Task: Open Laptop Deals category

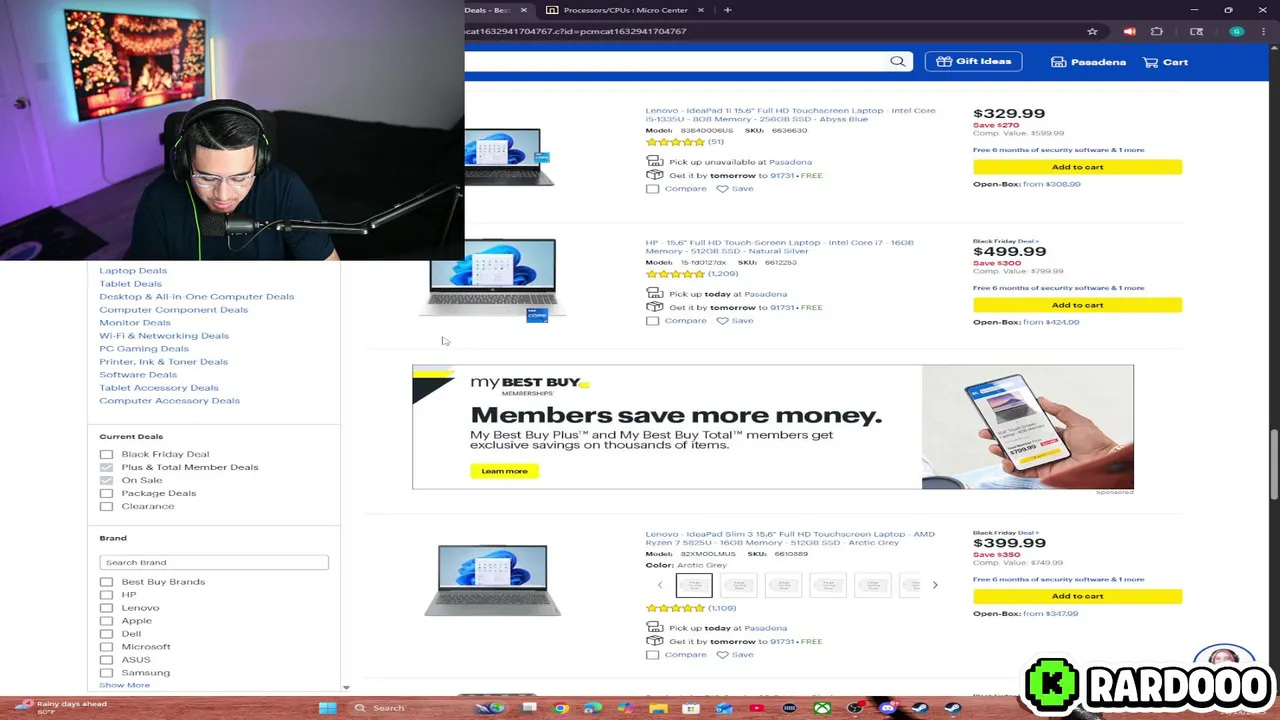Action: click(x=133, y=271)
